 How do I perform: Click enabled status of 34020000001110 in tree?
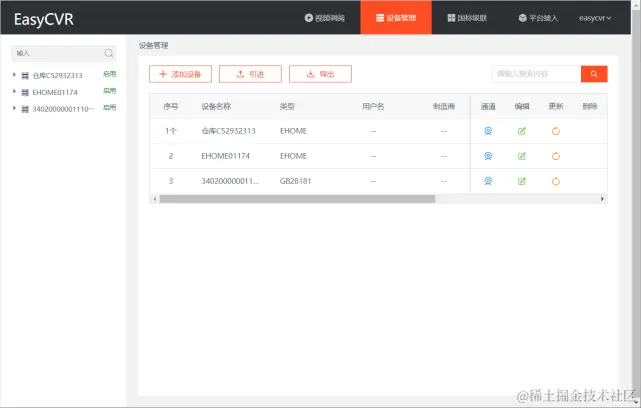tap(110, 108)
